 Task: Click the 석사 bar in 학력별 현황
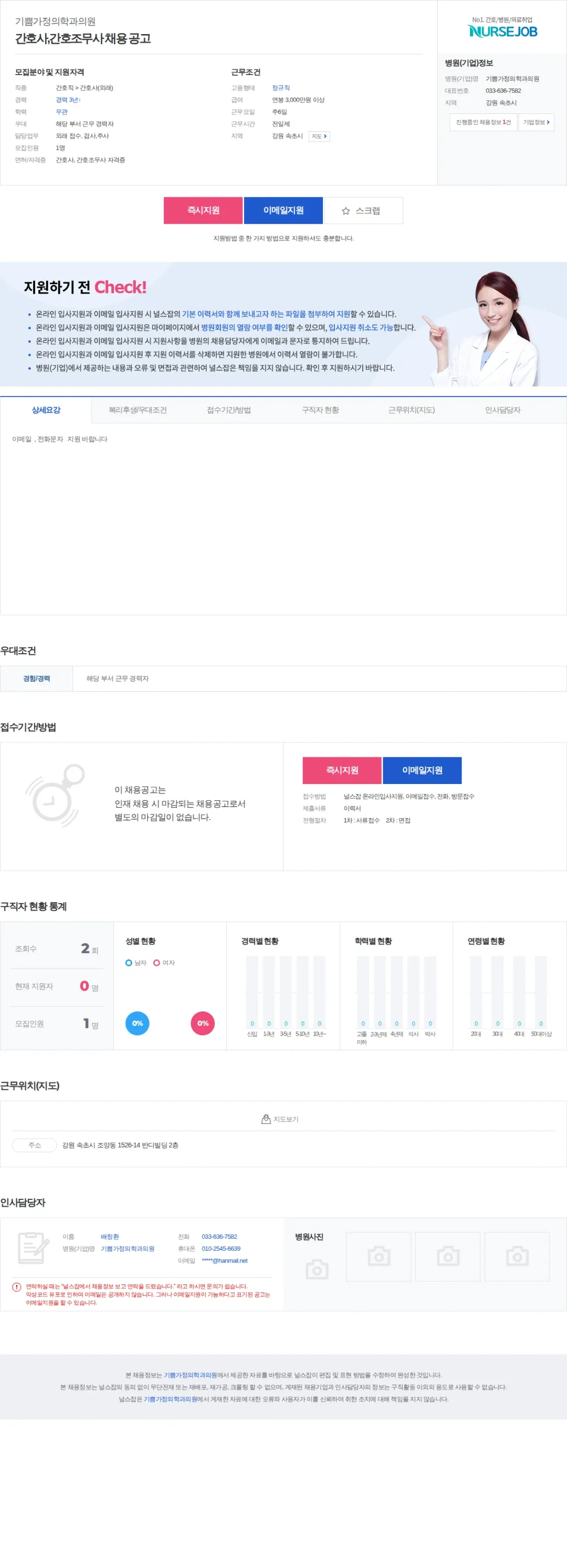(413, 992)
